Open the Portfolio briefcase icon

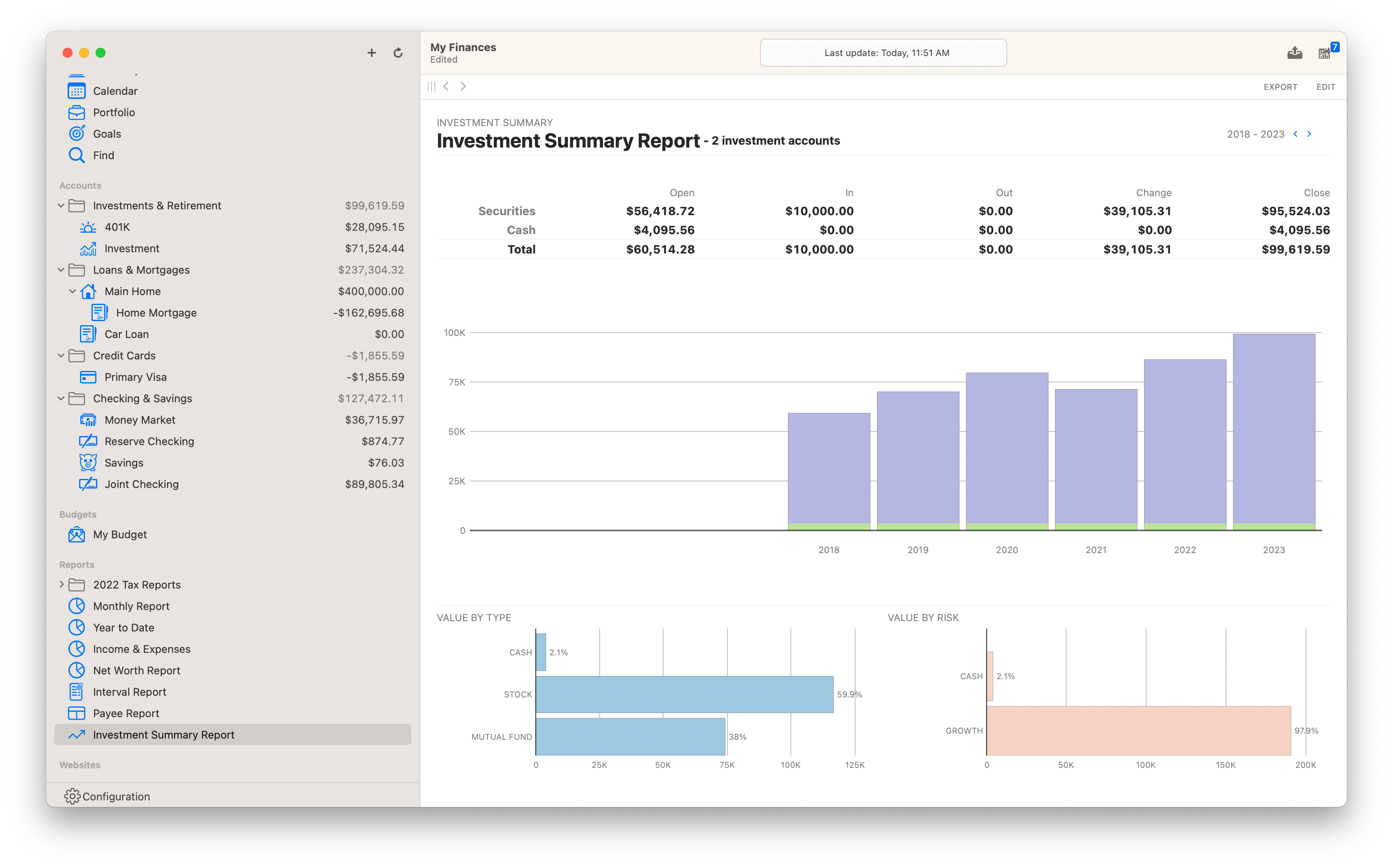[x=76, y=113]
